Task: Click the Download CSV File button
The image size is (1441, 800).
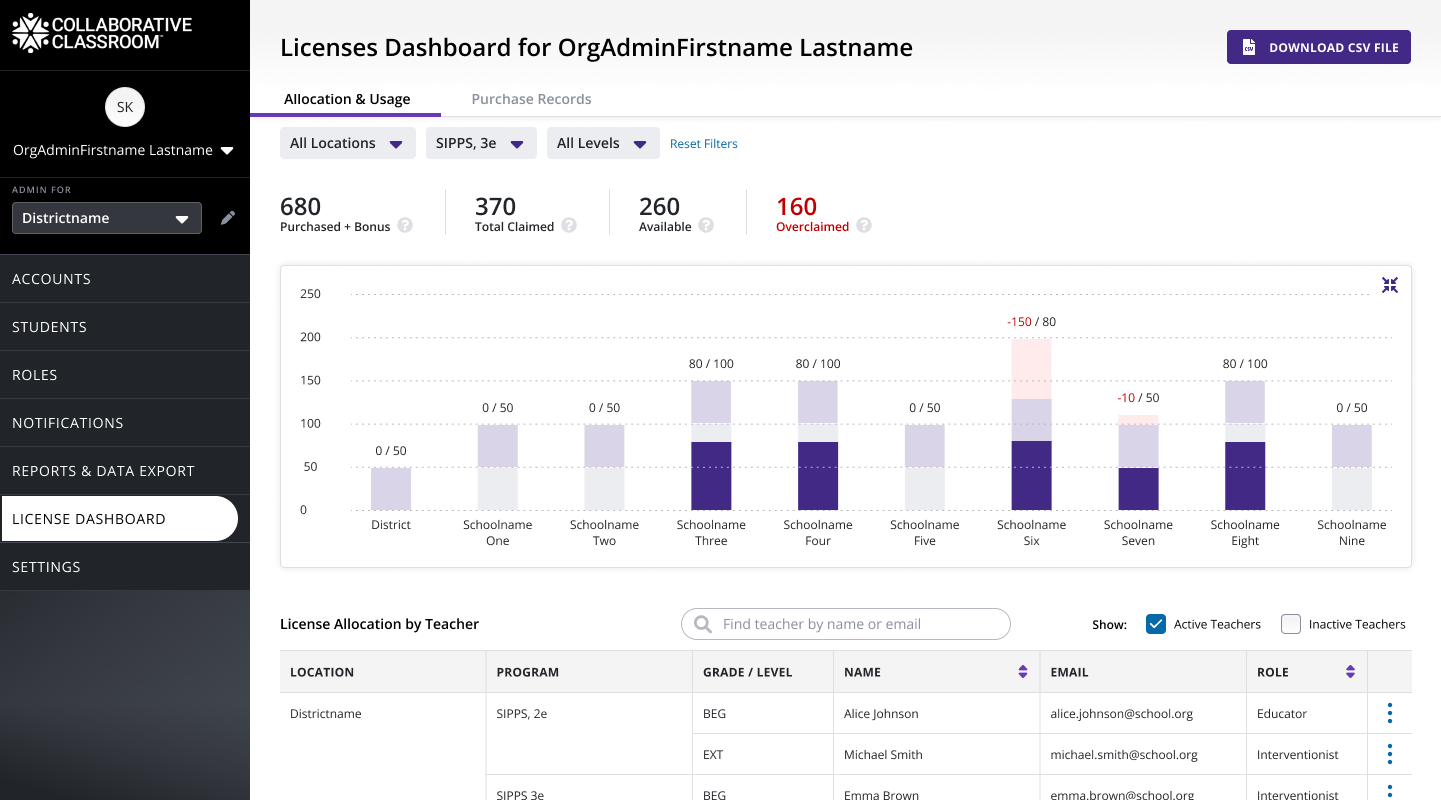Action: [1318, 47]
